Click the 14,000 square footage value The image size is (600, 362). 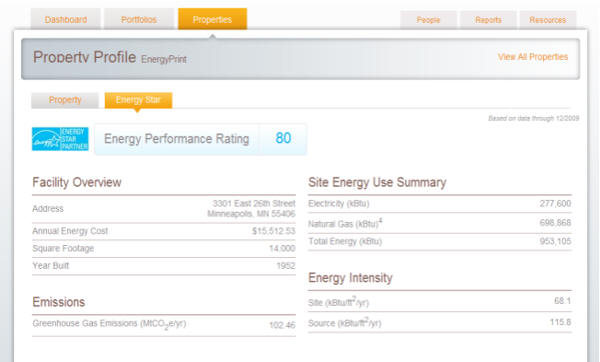point(282,248)
